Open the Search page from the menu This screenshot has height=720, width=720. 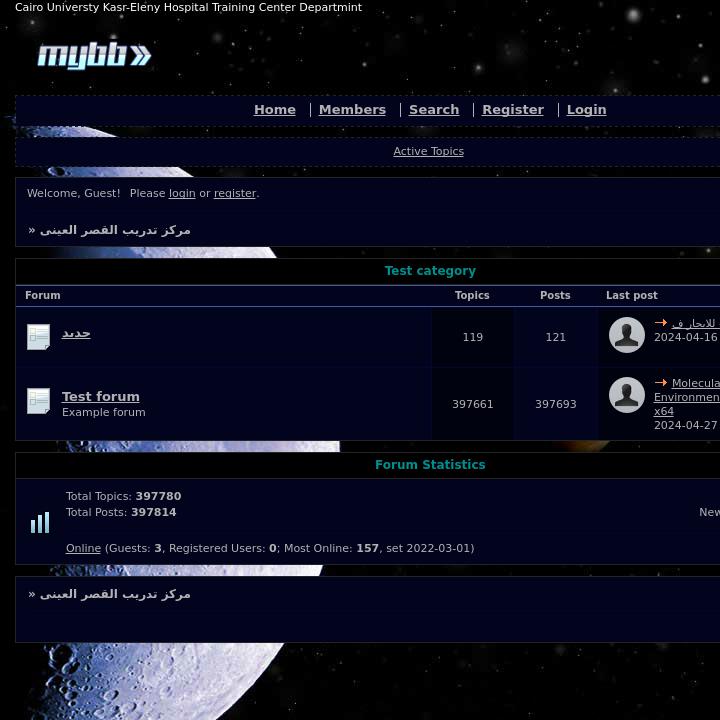click(x=434, y=110)
